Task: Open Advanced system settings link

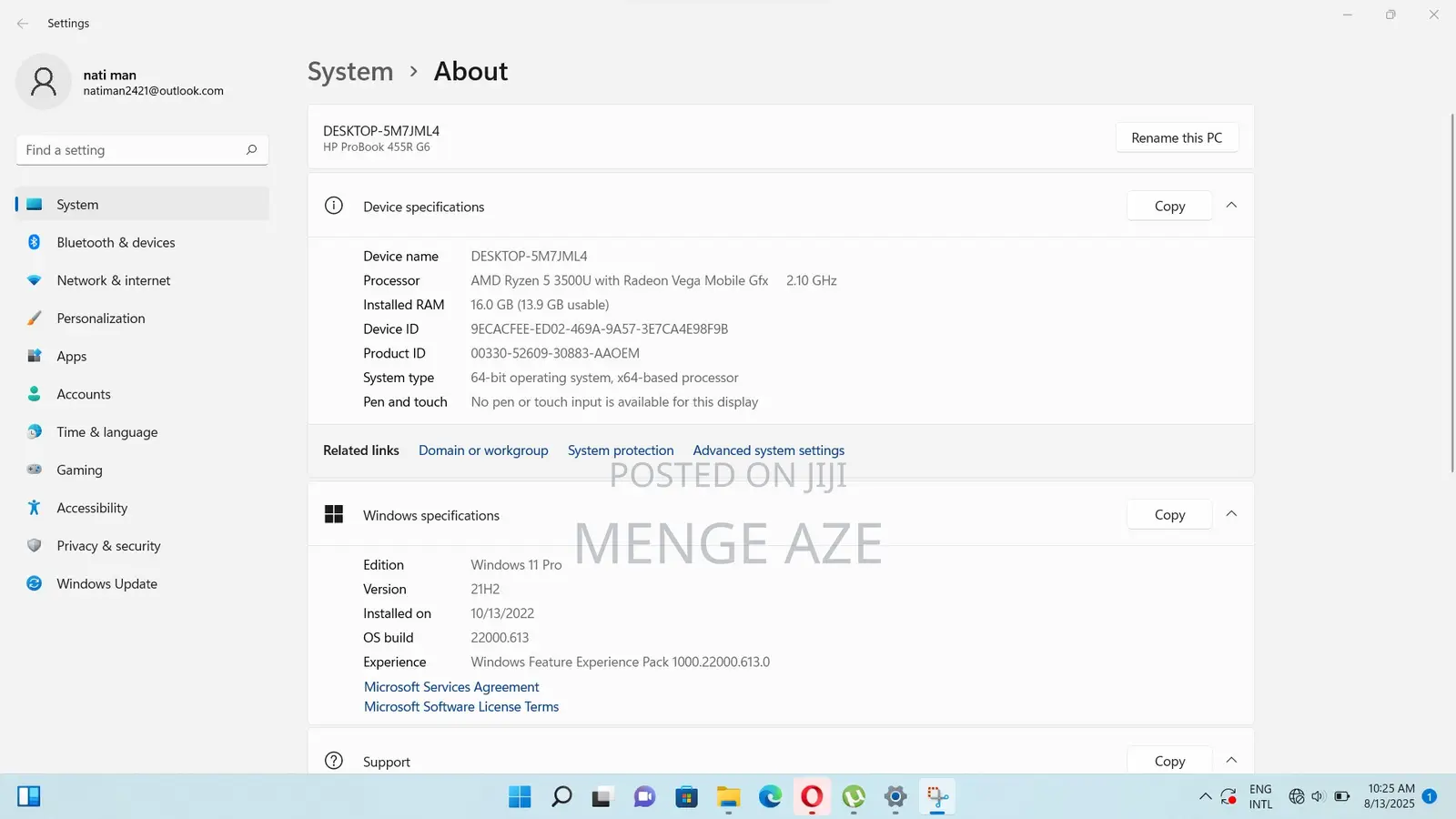Action: (x=768, y=450)
